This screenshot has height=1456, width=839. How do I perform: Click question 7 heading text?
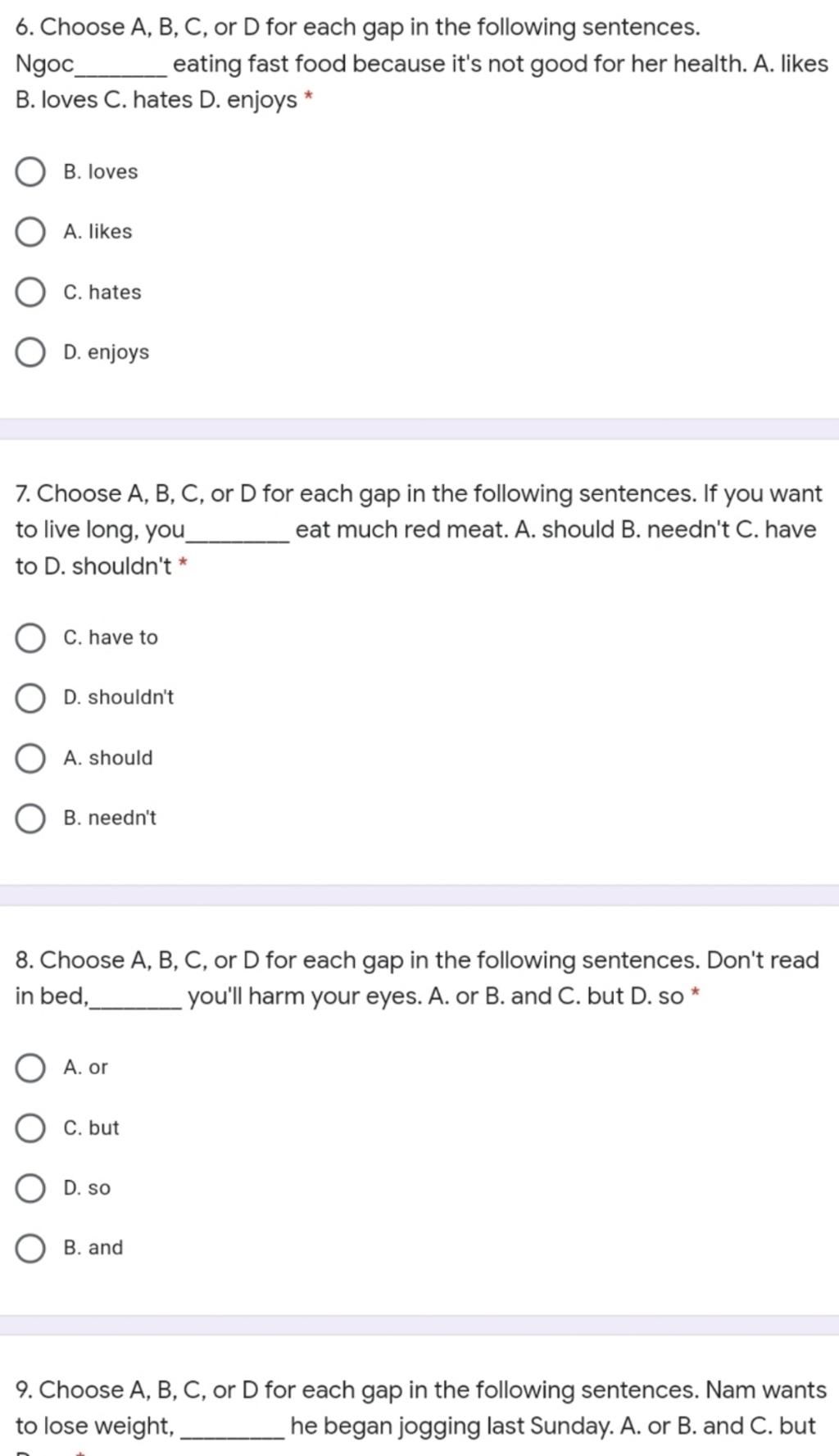[419, 530]
